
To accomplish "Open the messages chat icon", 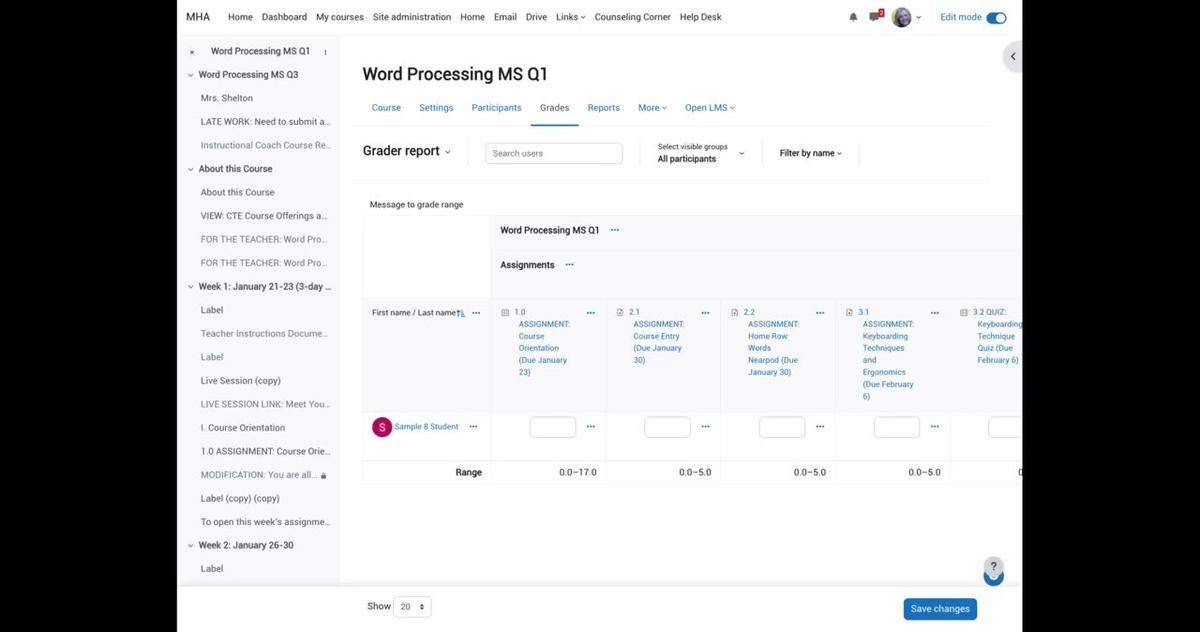I will pos(875,17).
